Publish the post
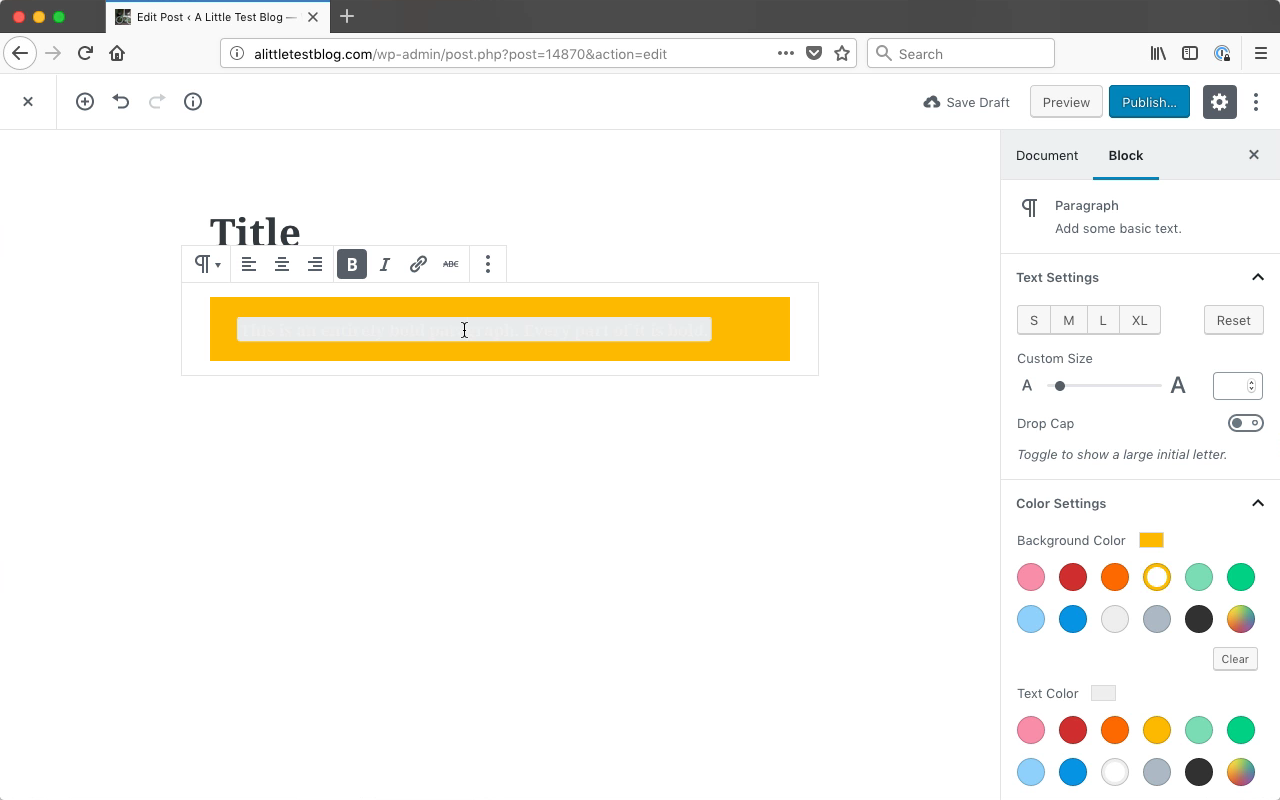 (1149, 101)
